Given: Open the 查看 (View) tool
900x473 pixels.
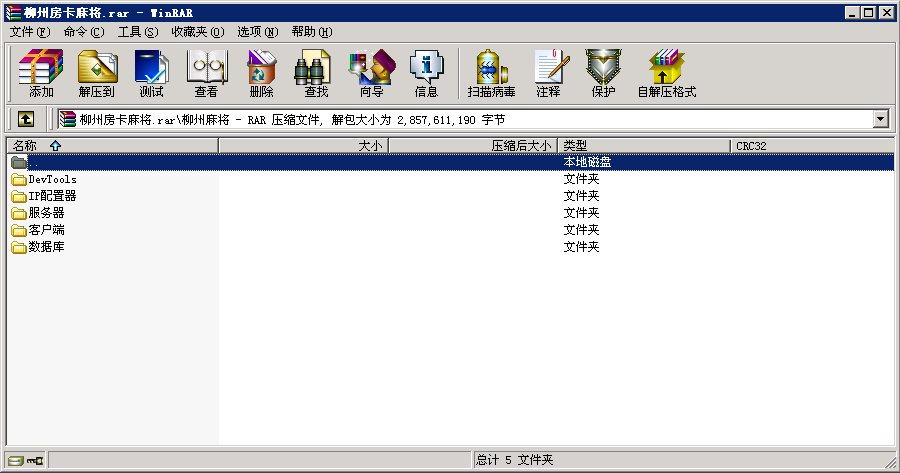Looking at the screenshot, I should [x=206, y=73].
